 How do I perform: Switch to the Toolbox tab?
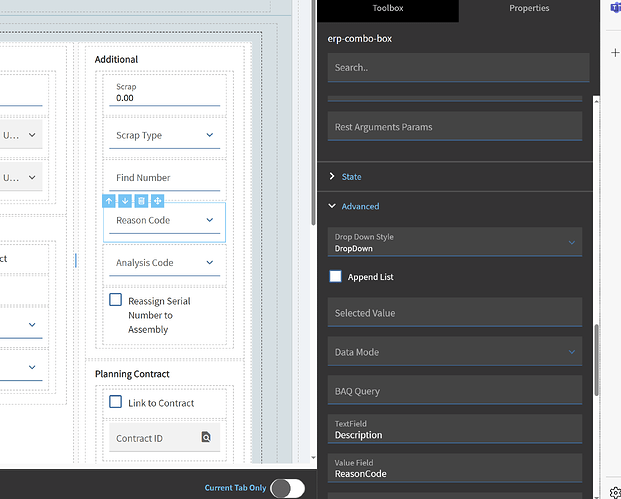pyautogui.click(x=388, y=8)
